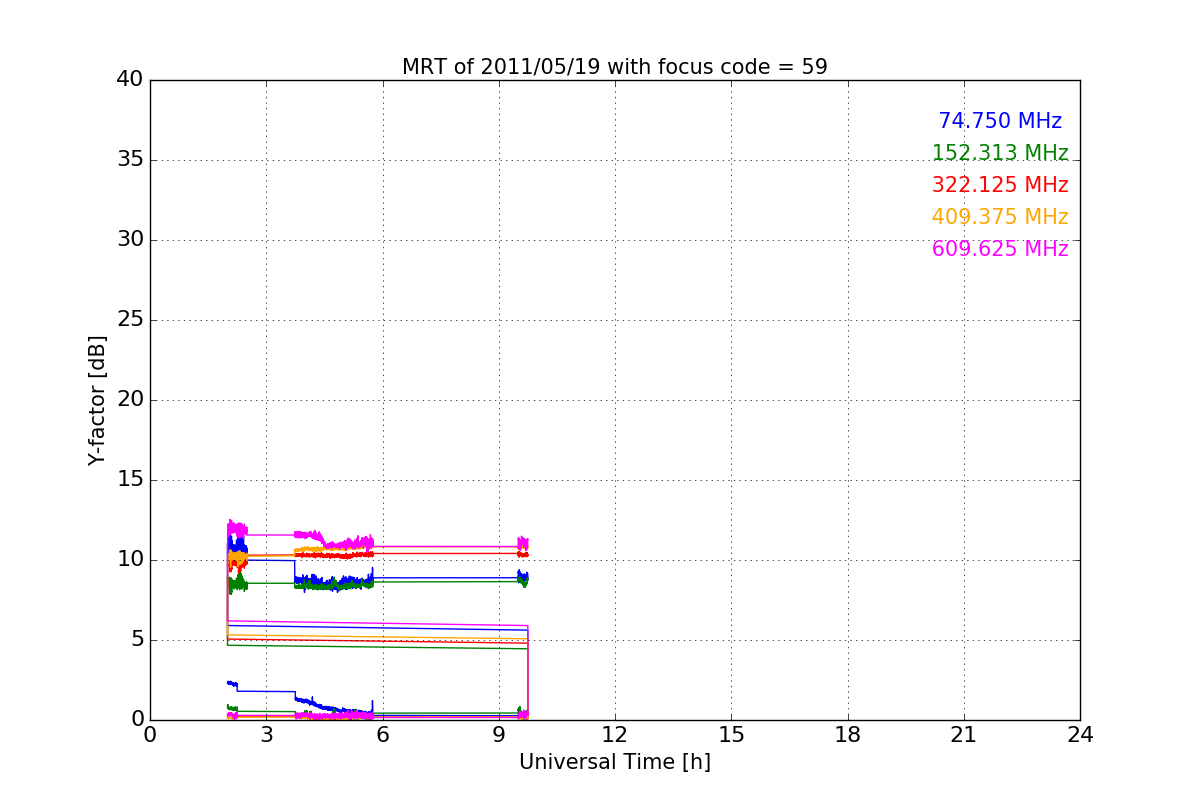Select the 152.313 MHz legend label
This screenshot has width=1200, height=800.
[x=1000, y=153]
